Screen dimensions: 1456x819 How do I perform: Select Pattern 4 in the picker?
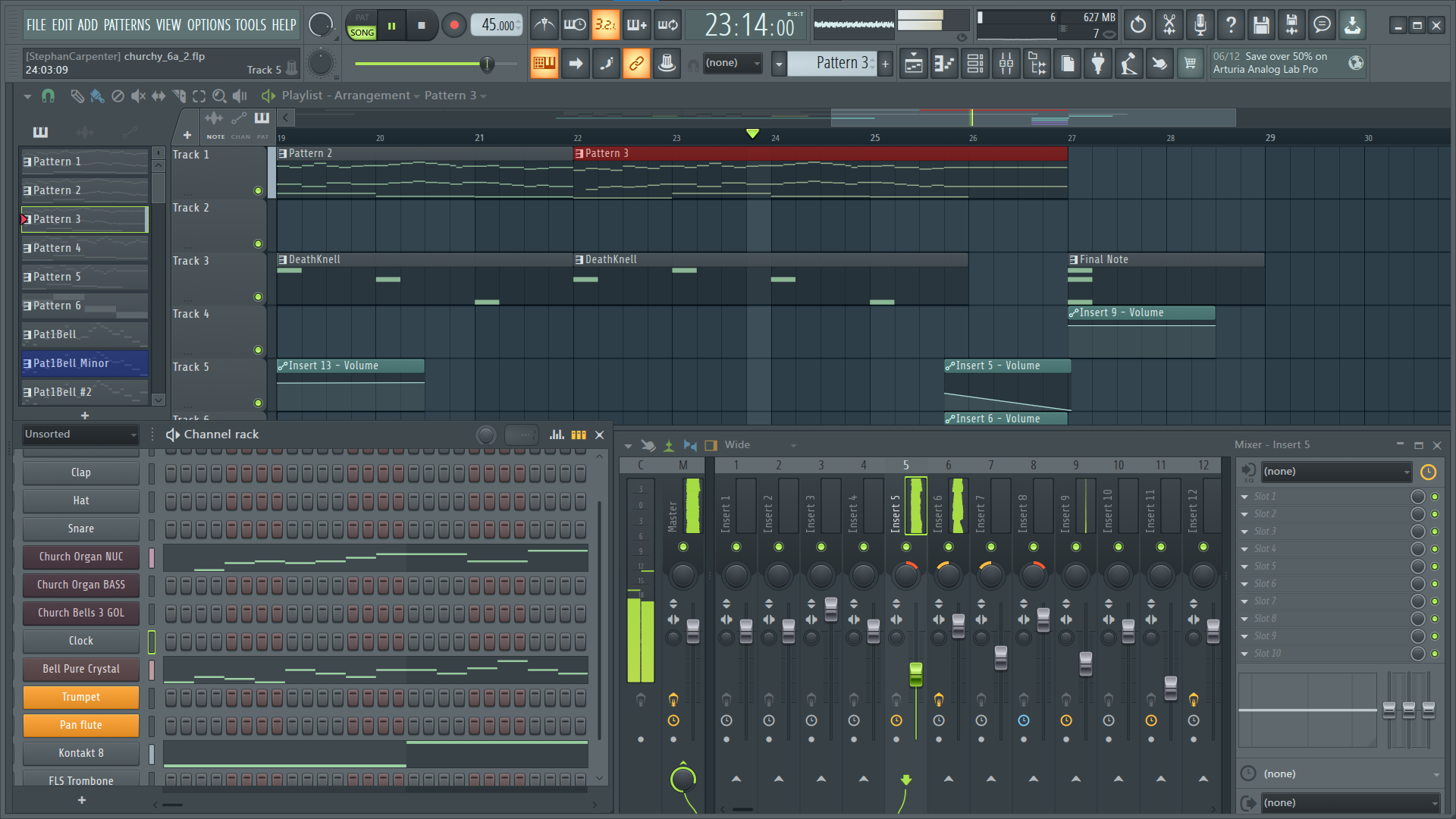coord(84,248)
